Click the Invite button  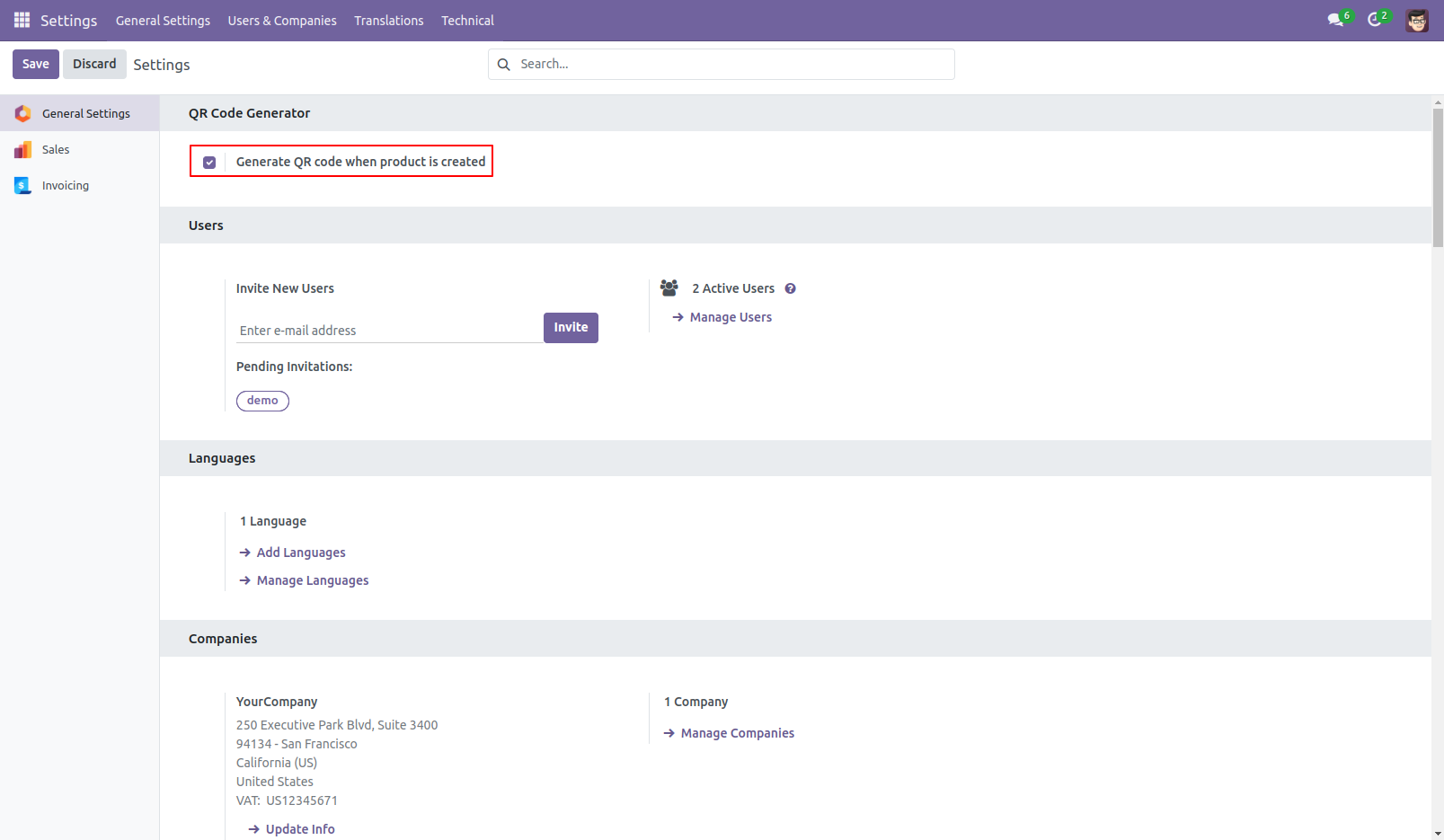tap(571, 327)
